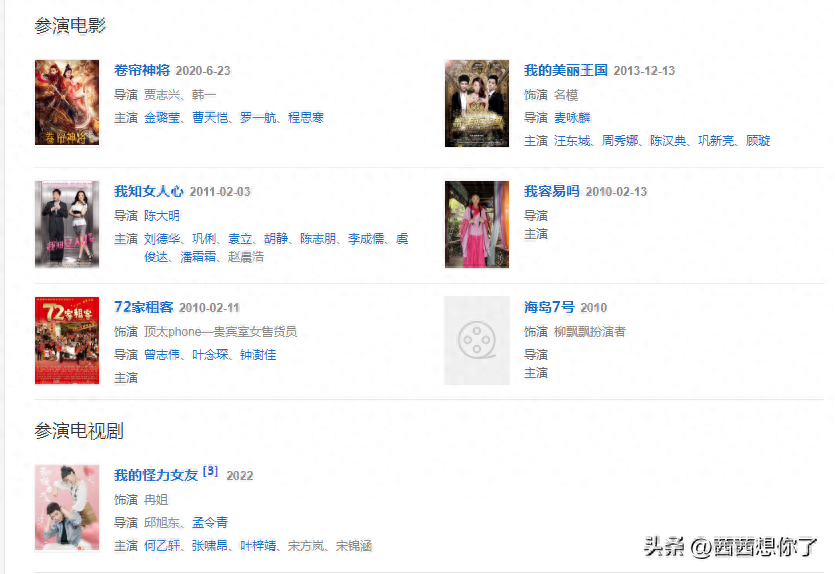Open the 卷帘神将 title link

click(x=142, y=70)
